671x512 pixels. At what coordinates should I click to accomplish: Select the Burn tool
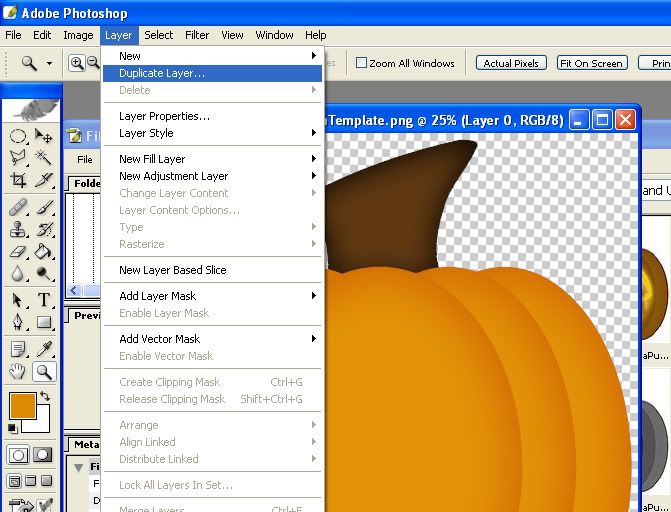[x=44, y=273]
